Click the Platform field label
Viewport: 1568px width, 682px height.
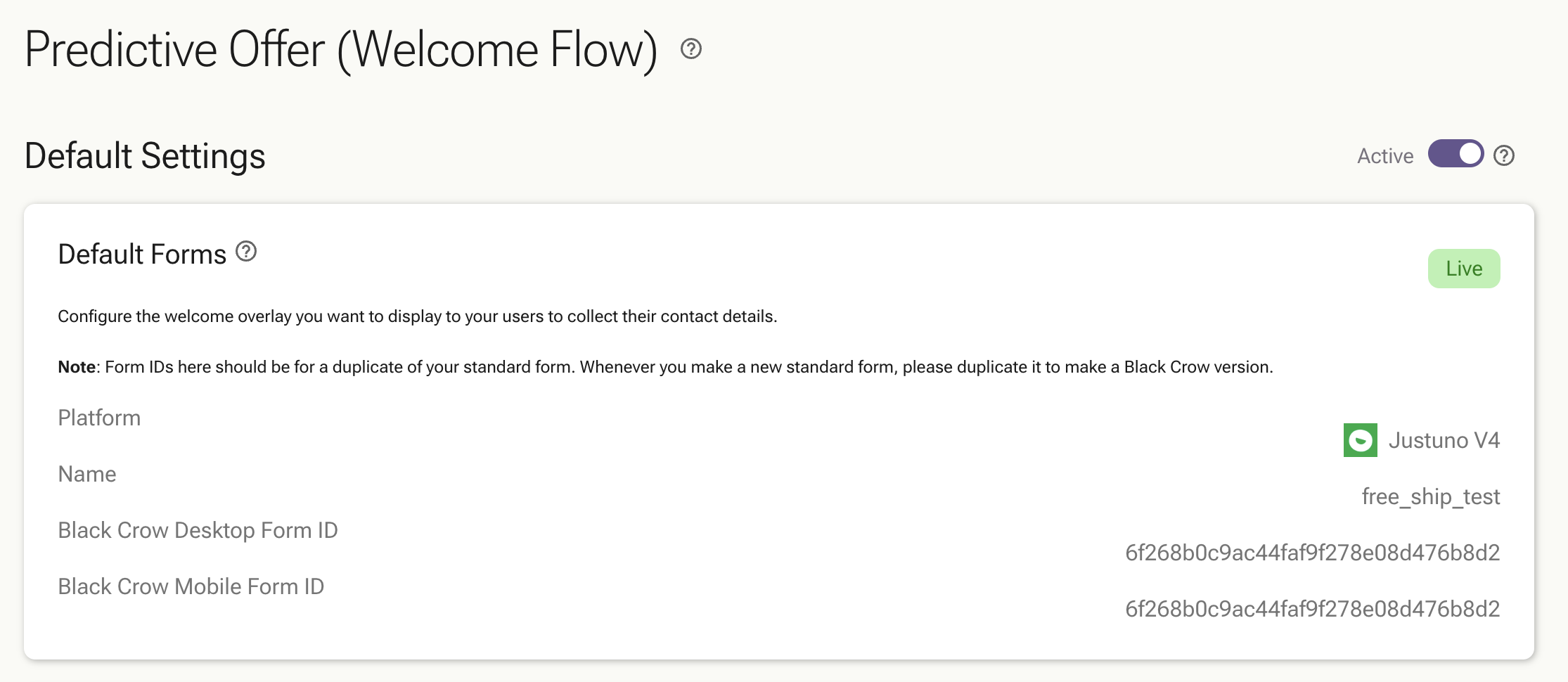point(99,418)
